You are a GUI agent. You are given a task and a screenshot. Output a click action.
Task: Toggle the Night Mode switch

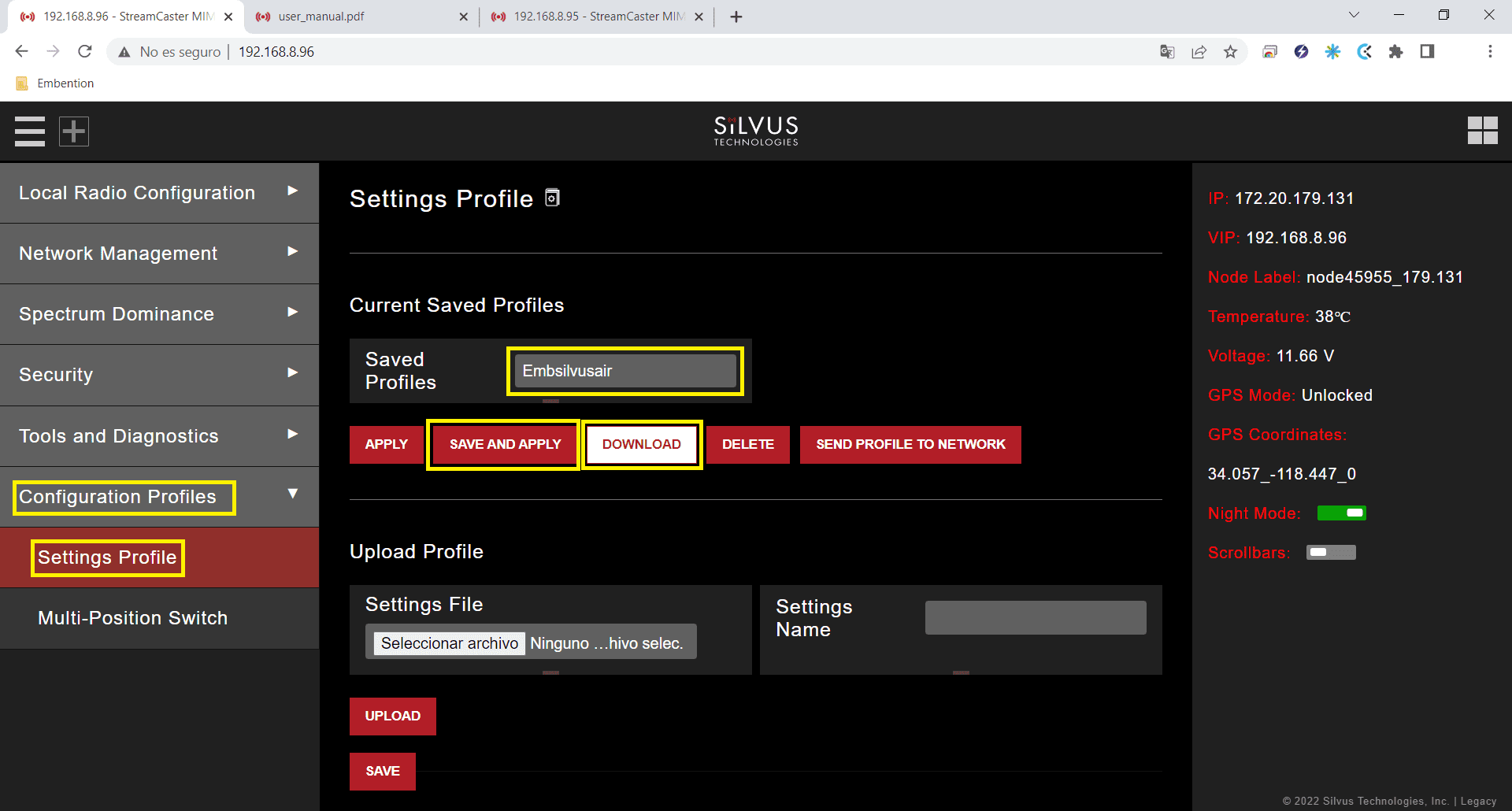click(x=1341, y=513)
